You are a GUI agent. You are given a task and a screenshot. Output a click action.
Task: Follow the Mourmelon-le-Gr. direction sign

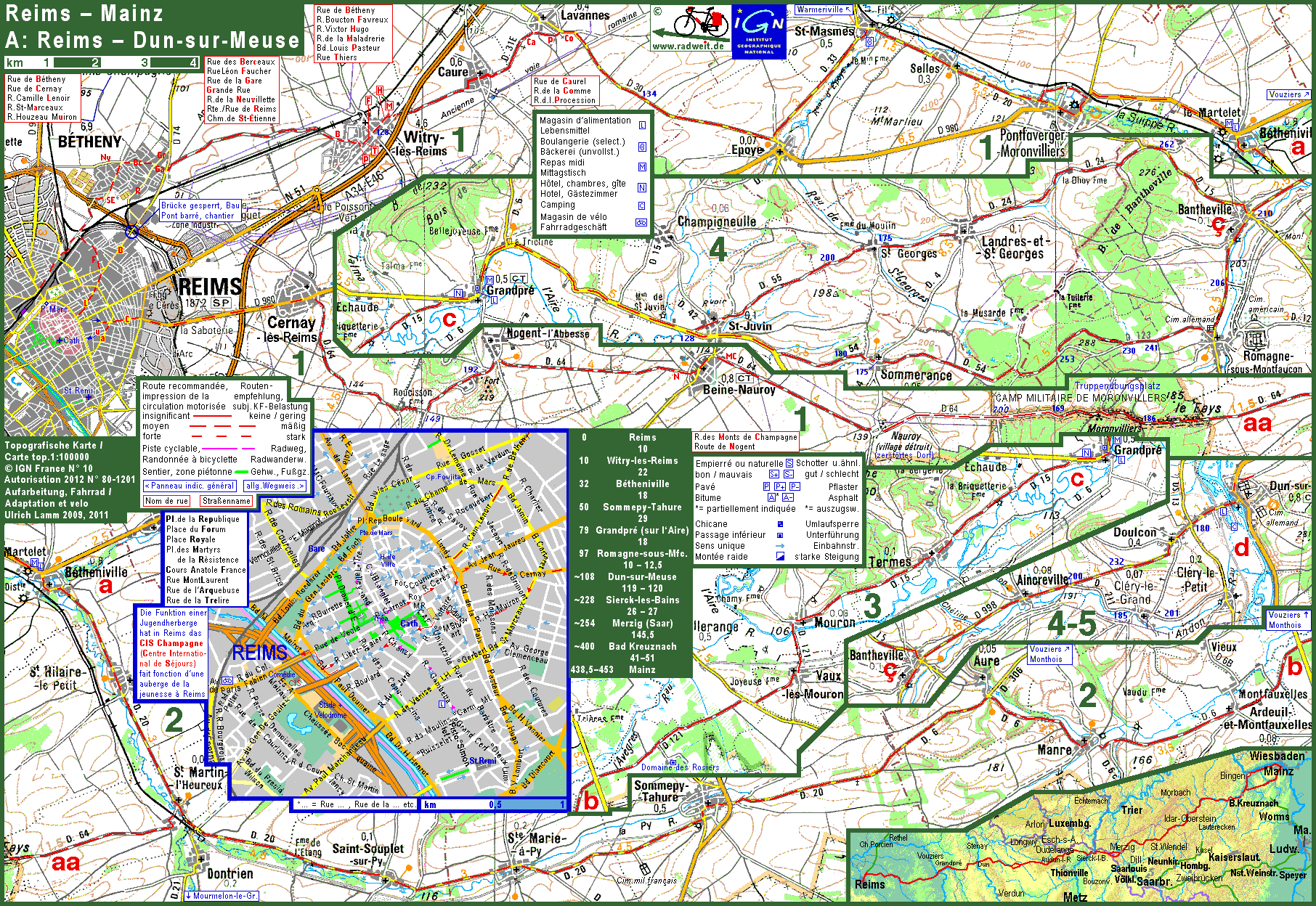[222, 896]
